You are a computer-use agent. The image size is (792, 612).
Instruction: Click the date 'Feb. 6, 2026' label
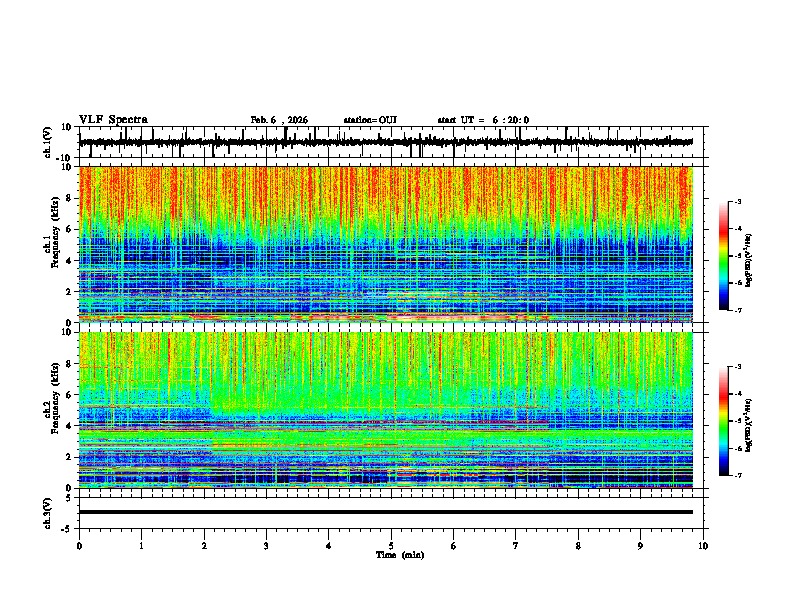pos(279,120)
